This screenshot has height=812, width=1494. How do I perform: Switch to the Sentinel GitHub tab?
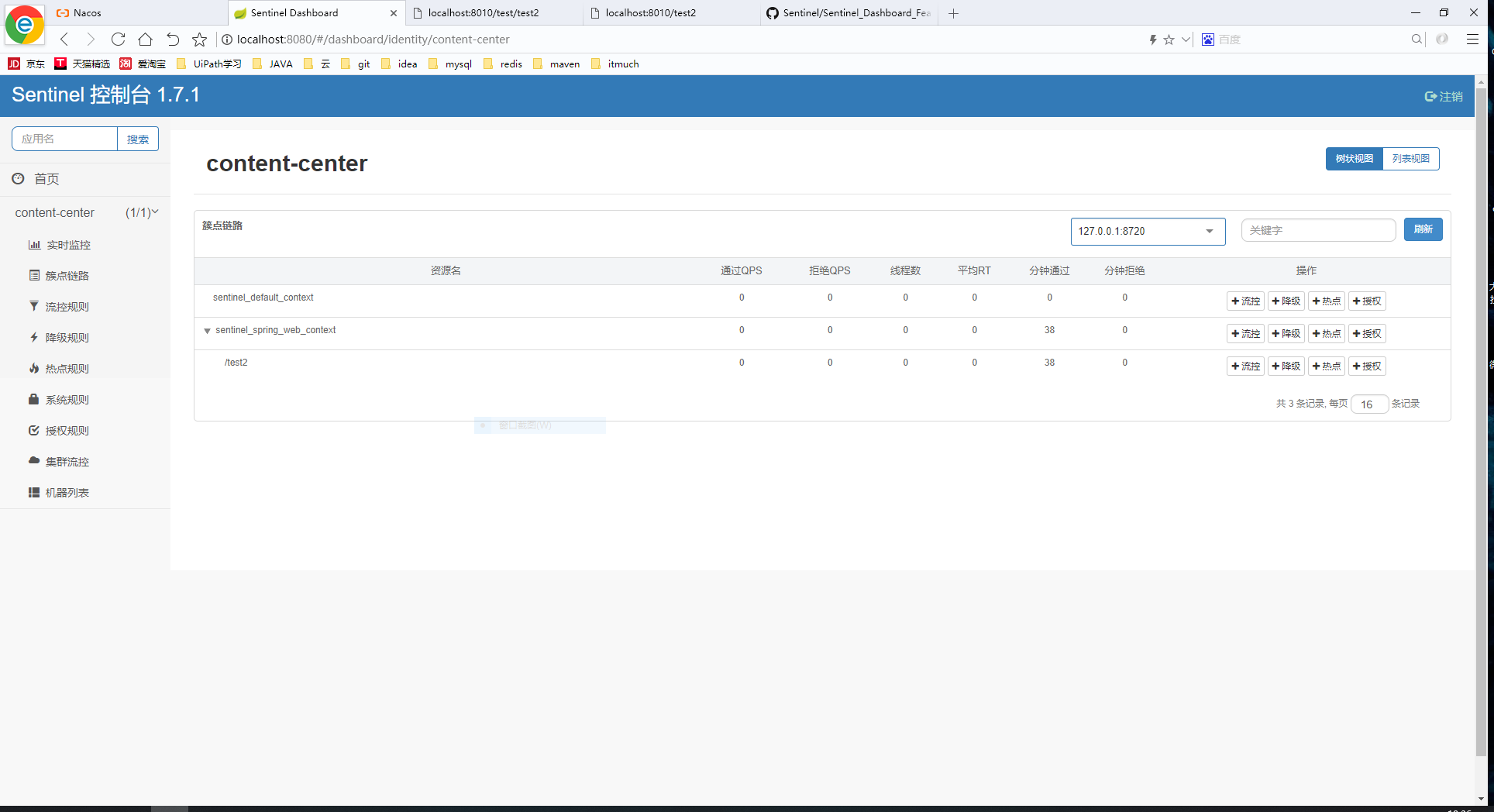(x=849, y=13)
